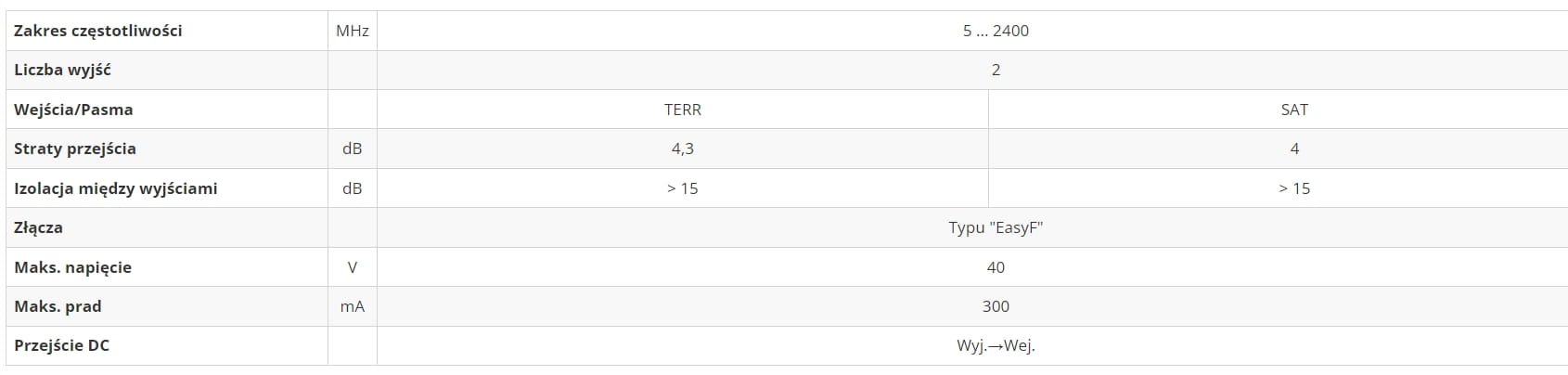Screen dimensions: 1568x375
Task: Select the "Maks. prąd" row label
Action: point(58,306)
